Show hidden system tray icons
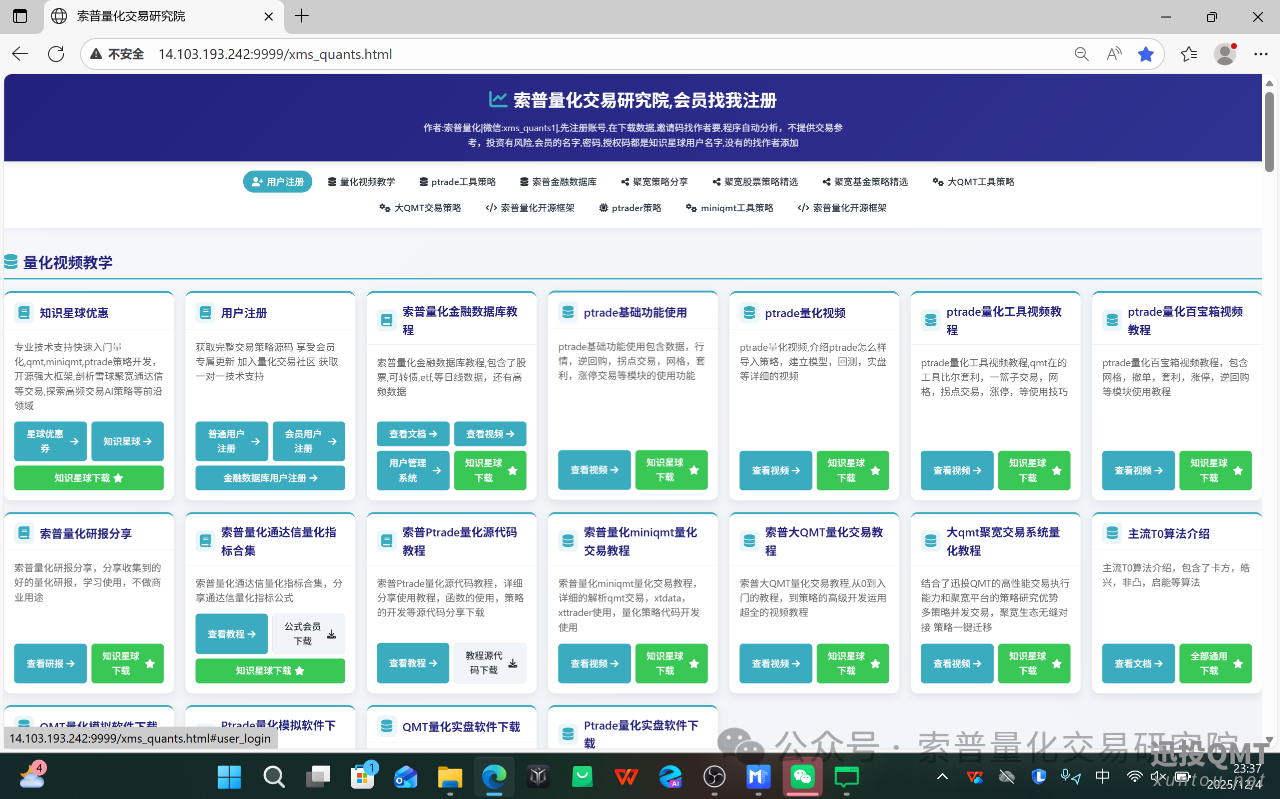Viewport: 1280px width, 799px height. pos(942,777)
